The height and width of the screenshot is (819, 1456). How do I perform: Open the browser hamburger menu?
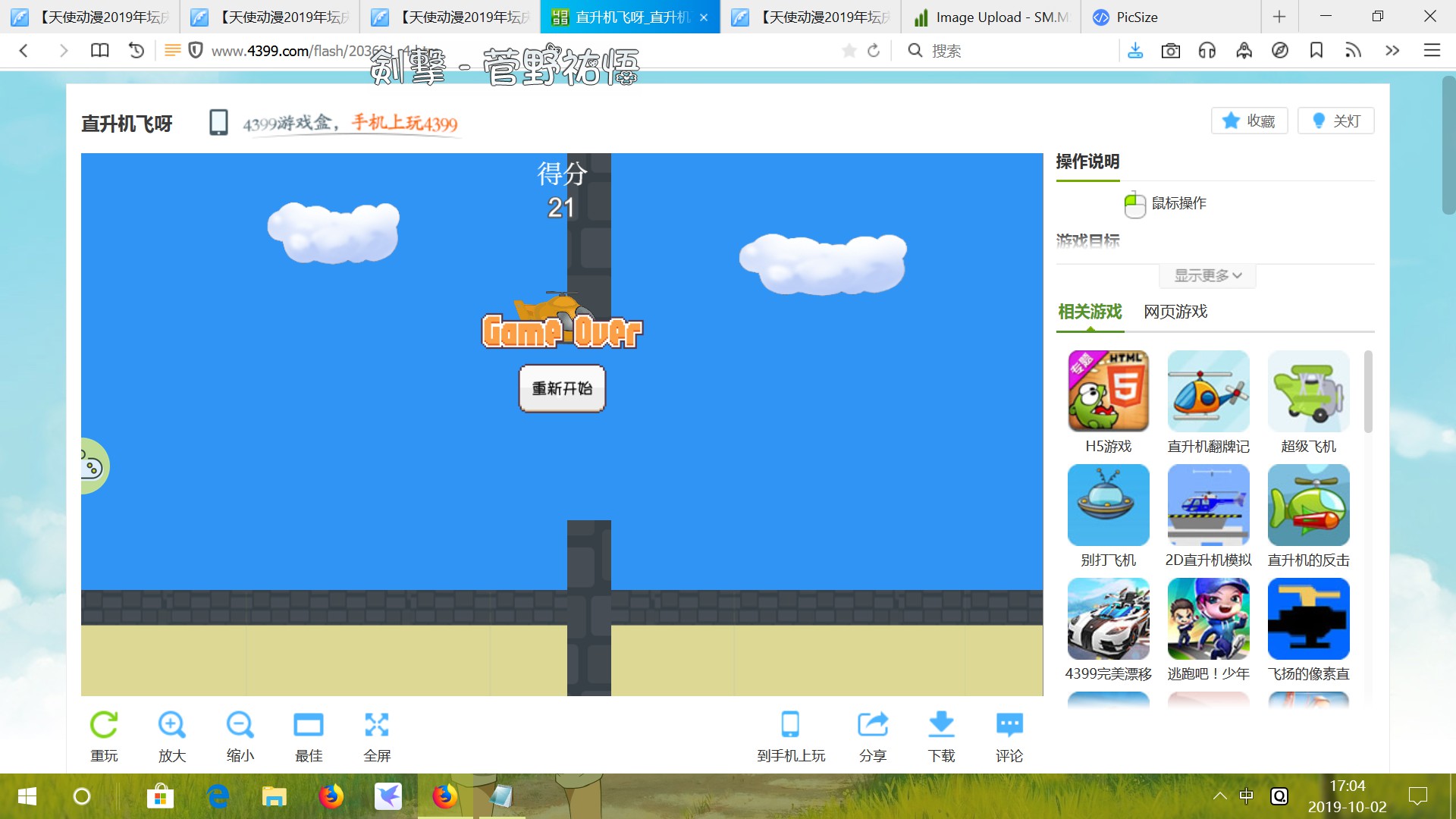tap(1432, 51)
